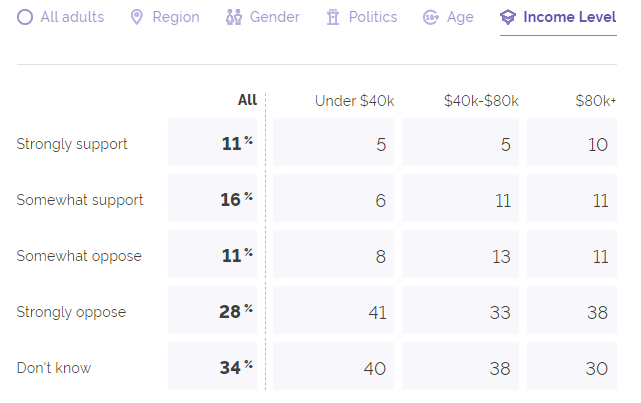Click the Gender people icon
Image resolution: width=641 pixels, height=403 pixels.
point(234,17)
